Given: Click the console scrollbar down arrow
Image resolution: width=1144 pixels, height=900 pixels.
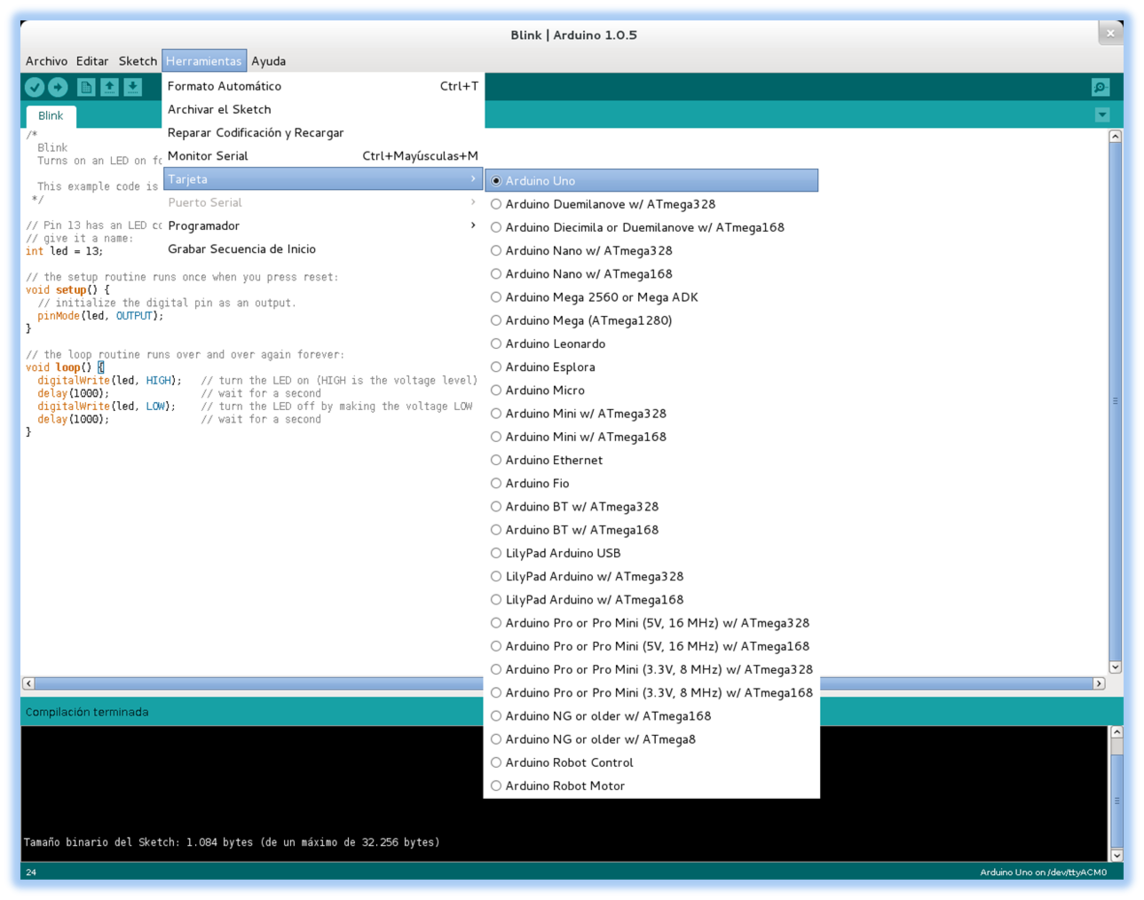Looking at the screenshot, I should pyautogui.click(x=1116, y=855).
